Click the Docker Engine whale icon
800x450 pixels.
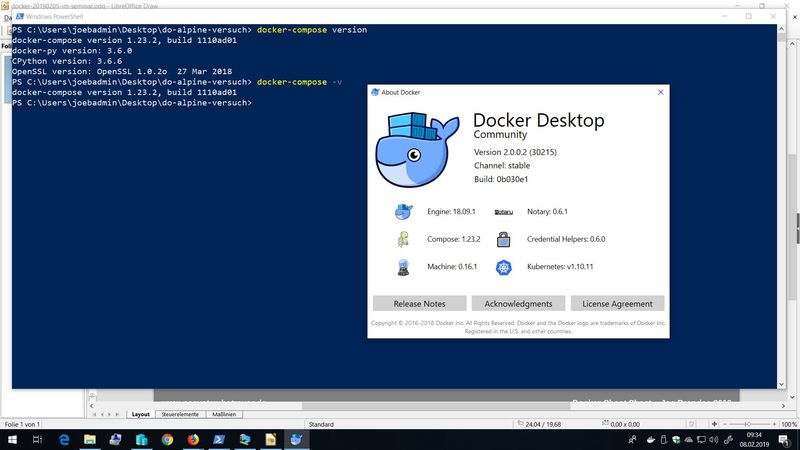pyautogui.click(x=403, y=212)
